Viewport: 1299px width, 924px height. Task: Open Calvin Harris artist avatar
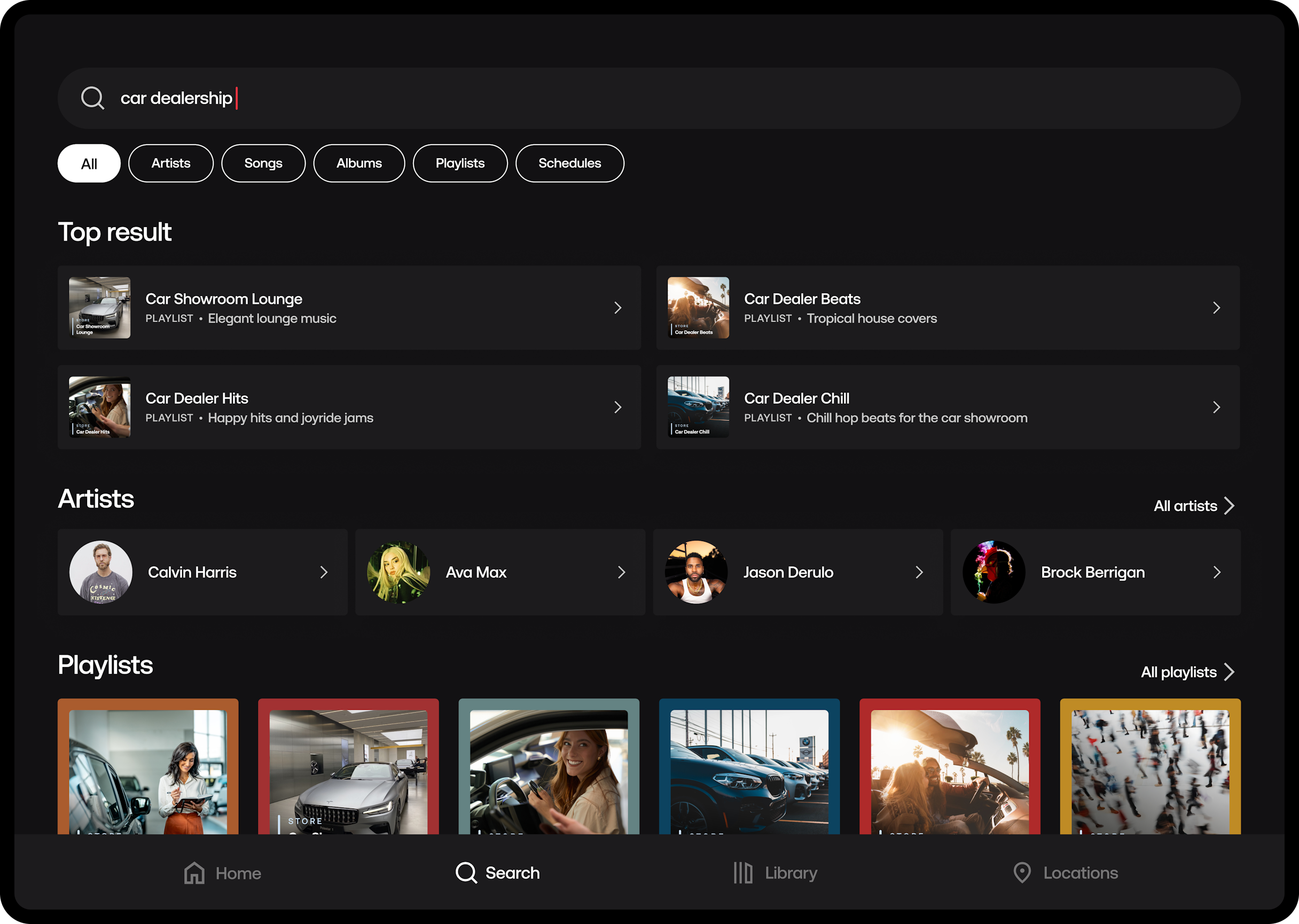[x=101, y=572]
